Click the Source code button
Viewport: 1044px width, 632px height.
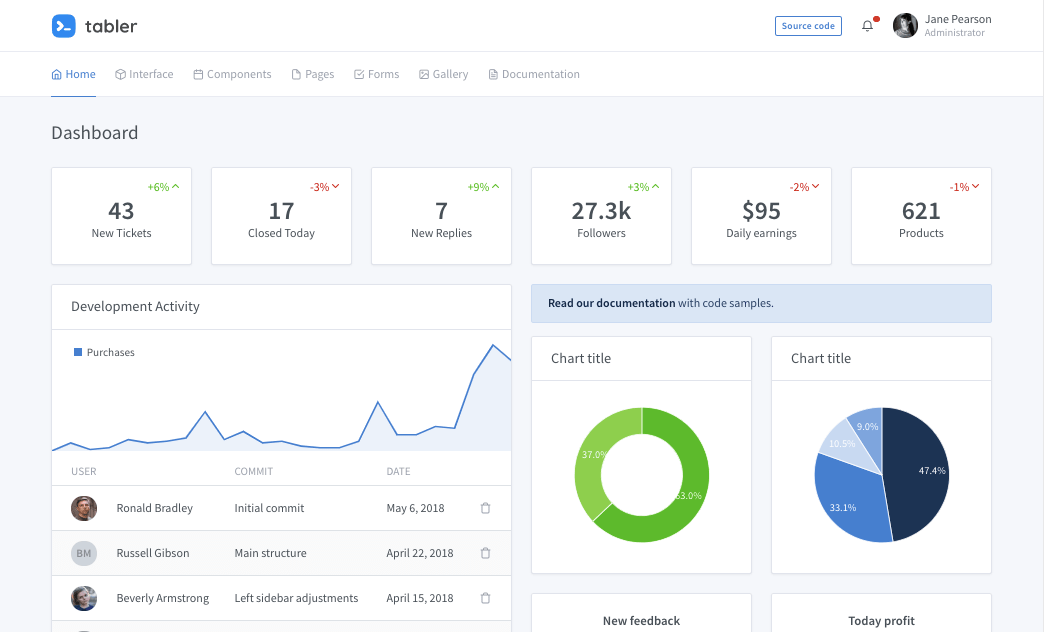[808, 25]
